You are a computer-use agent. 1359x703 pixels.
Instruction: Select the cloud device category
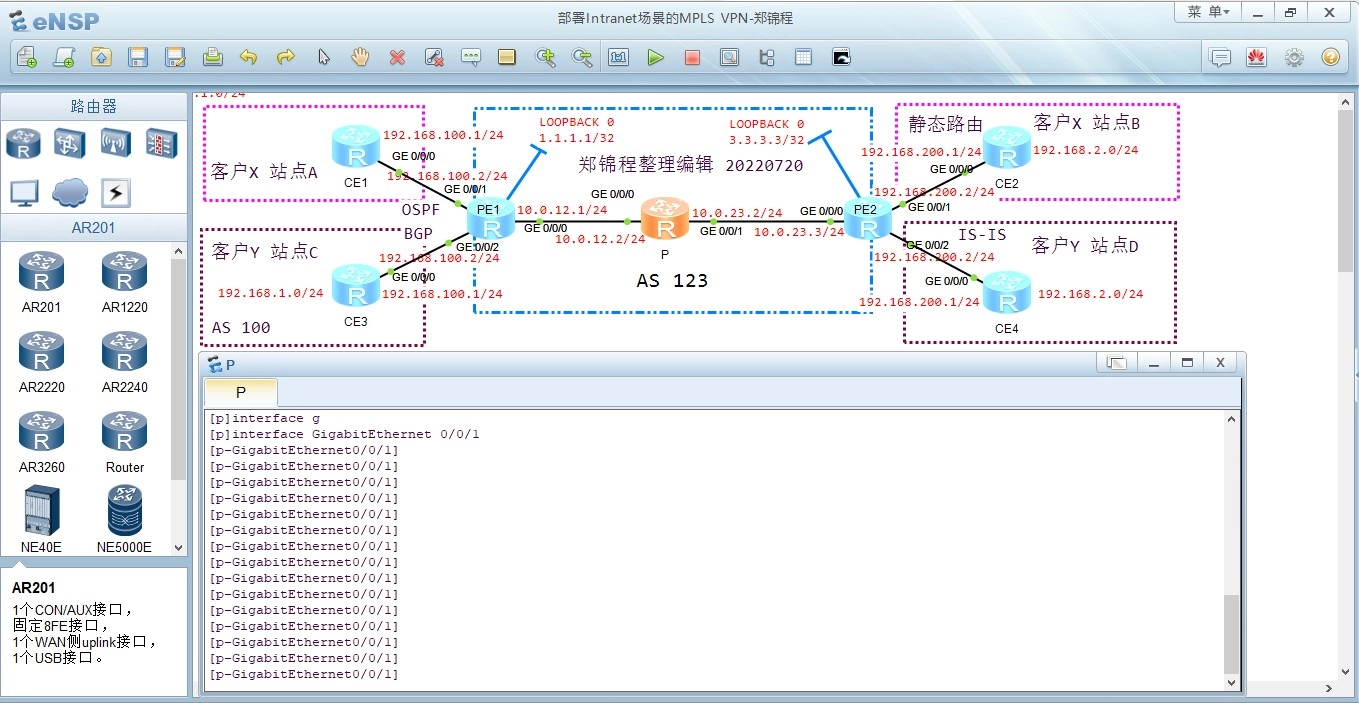(70, 192)
